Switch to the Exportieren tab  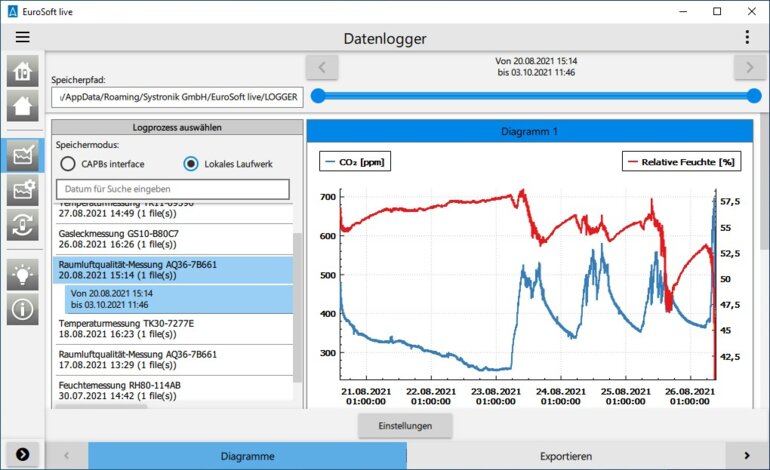pos(566,456)
